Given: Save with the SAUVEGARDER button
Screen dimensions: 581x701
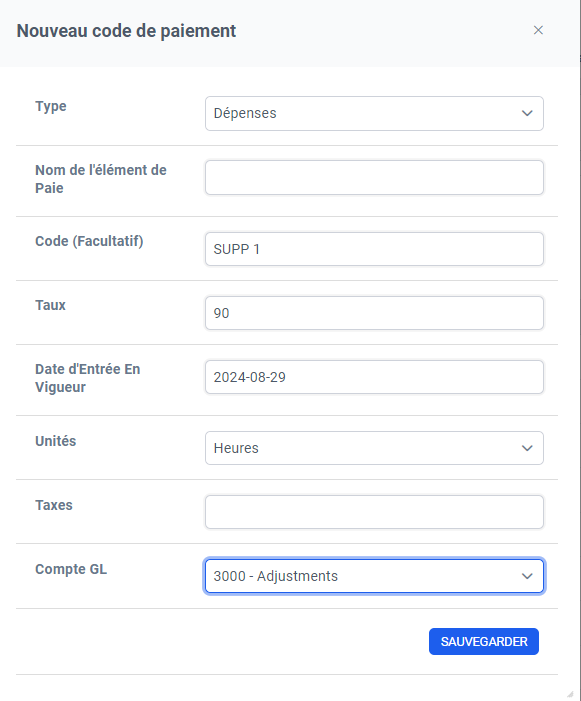Looking at the screenshot, I should click(x=484, y=642).
